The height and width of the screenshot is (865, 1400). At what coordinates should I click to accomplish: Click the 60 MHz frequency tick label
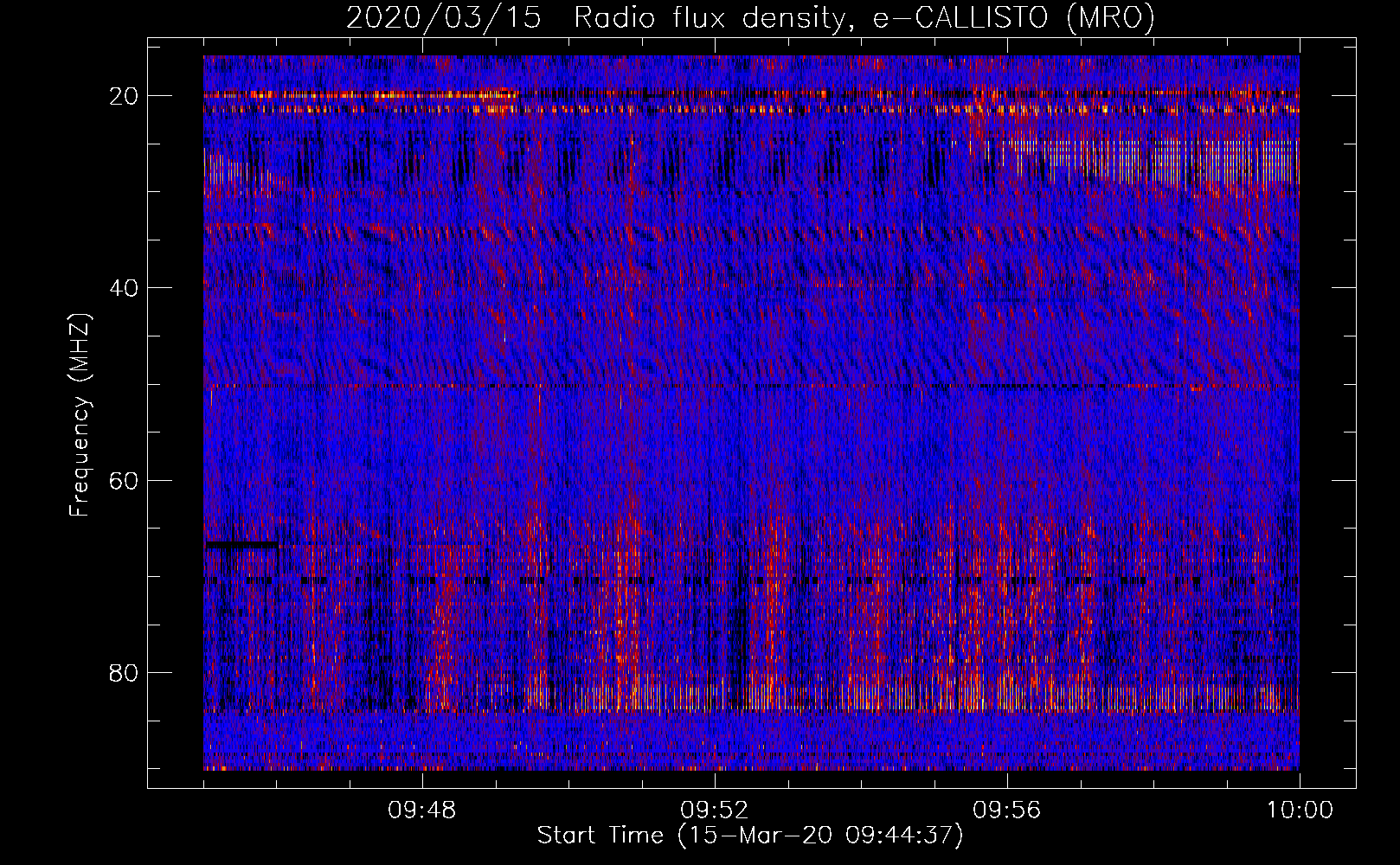(x=125, y=480)
